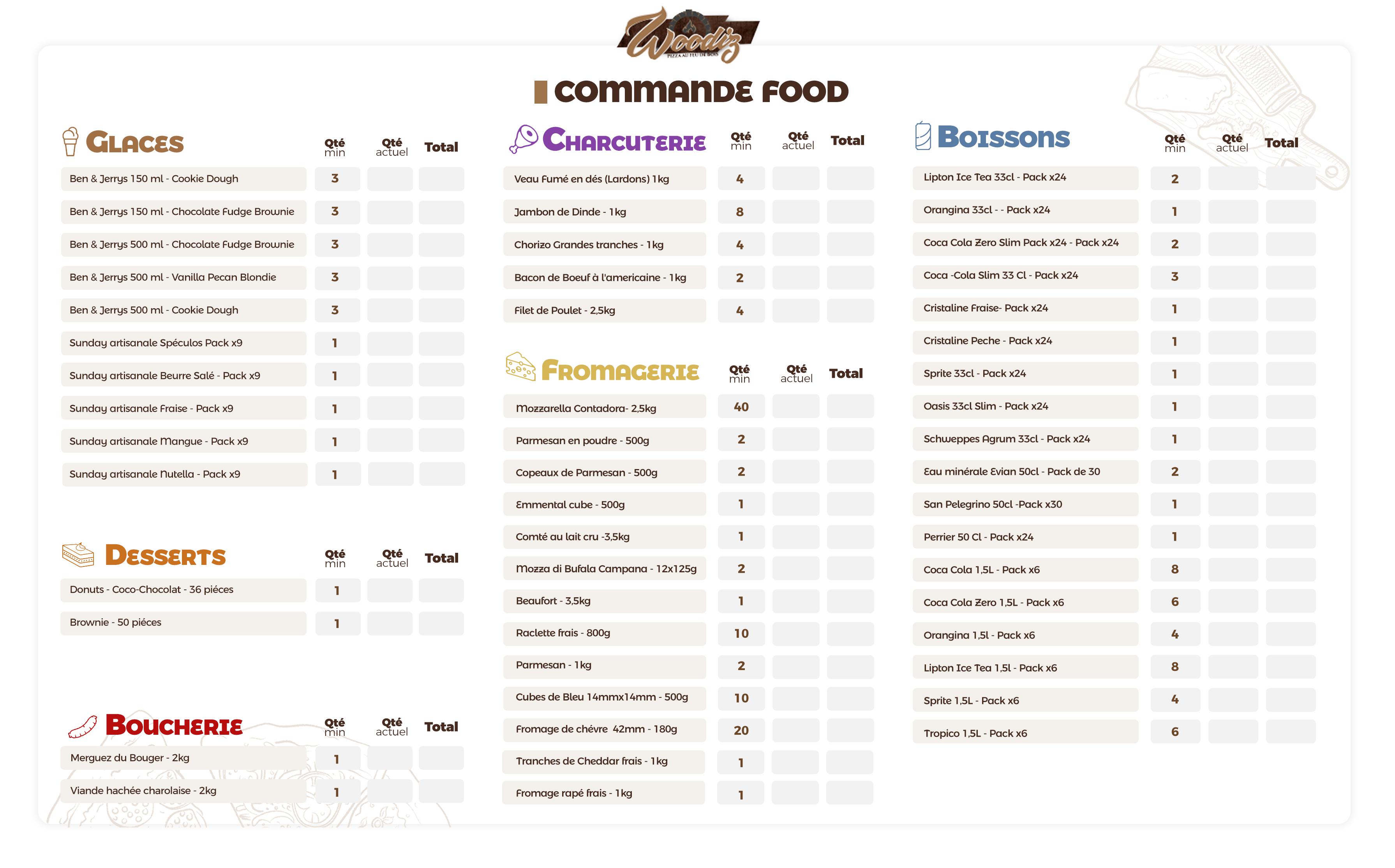This screenshot has height=868, width=1395.
Task: Select the Total field for Merguez du Bouger
Action: pyautogui.click(x=441, y=759)
